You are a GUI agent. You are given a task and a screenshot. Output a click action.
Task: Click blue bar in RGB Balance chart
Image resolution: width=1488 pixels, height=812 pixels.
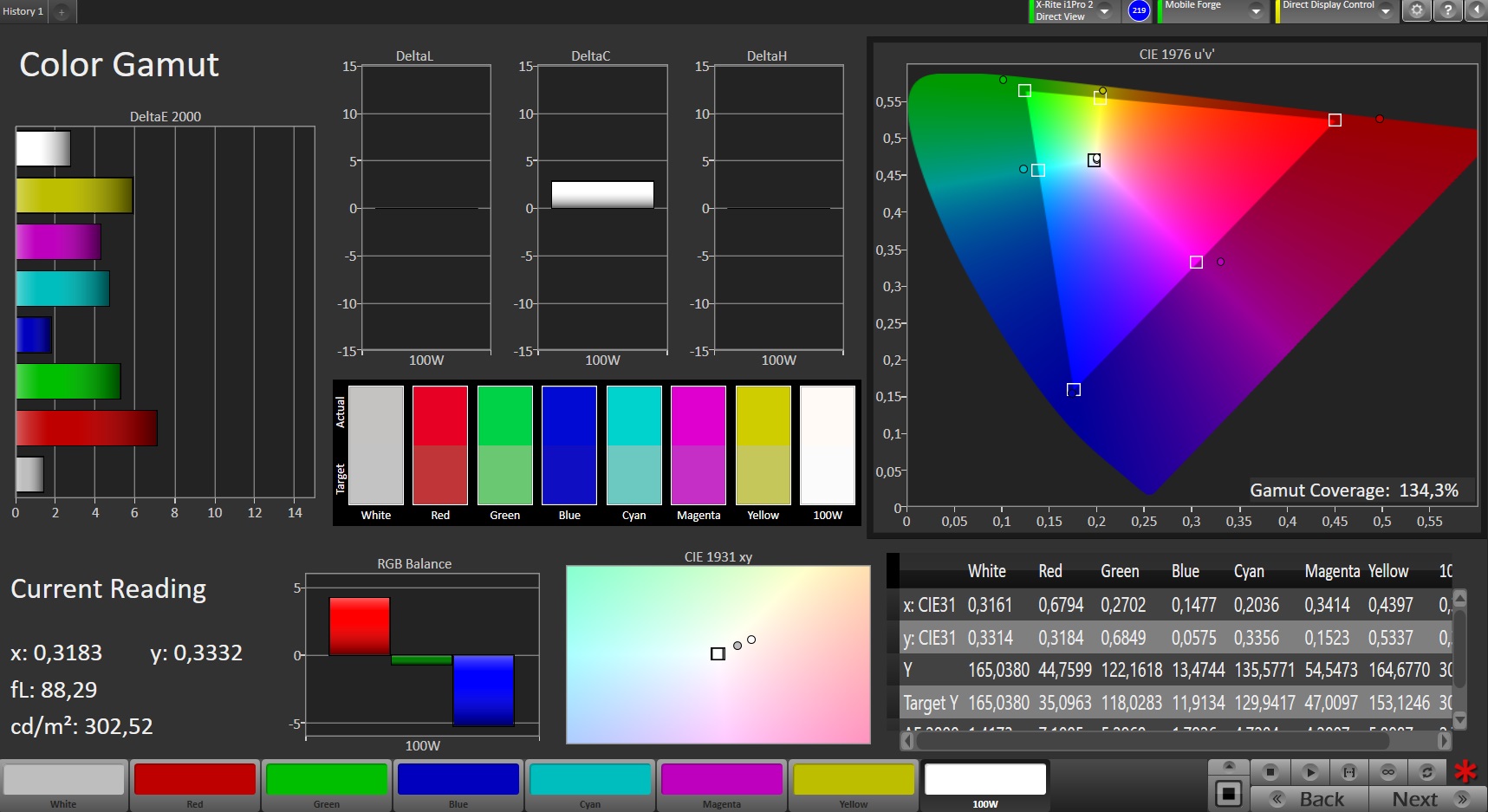(484, 690)
